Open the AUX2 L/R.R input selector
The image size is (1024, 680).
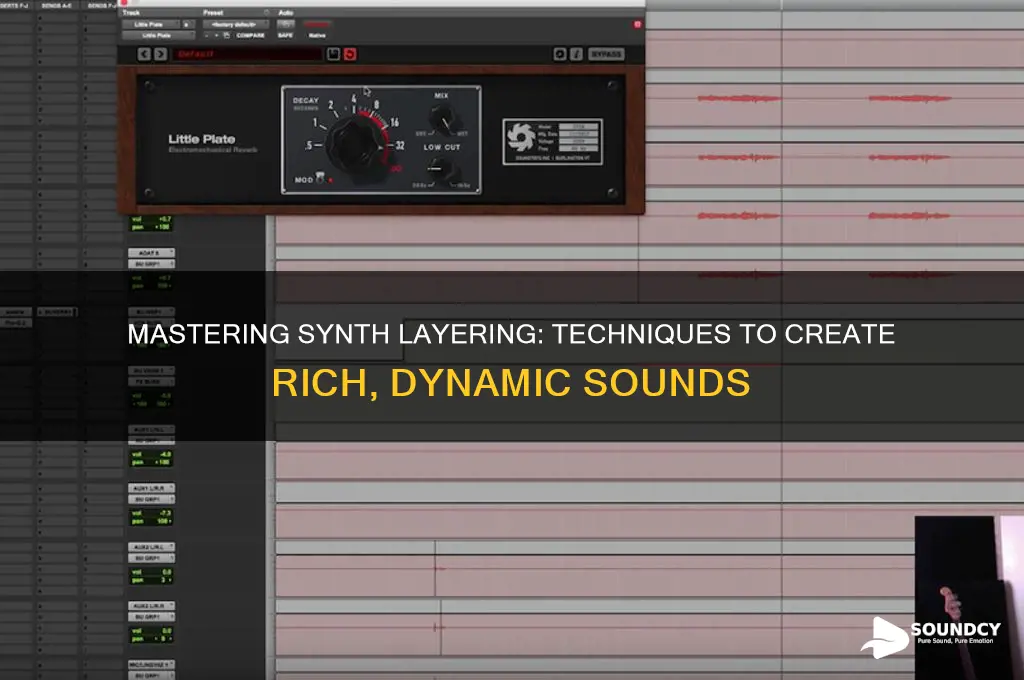151,606
